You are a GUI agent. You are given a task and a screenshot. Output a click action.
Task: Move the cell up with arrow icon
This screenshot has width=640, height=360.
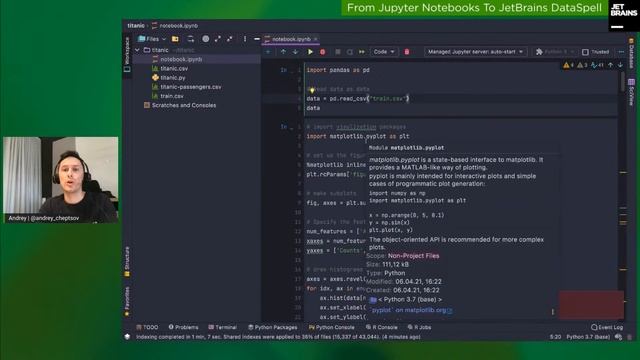tap(283, 52)
